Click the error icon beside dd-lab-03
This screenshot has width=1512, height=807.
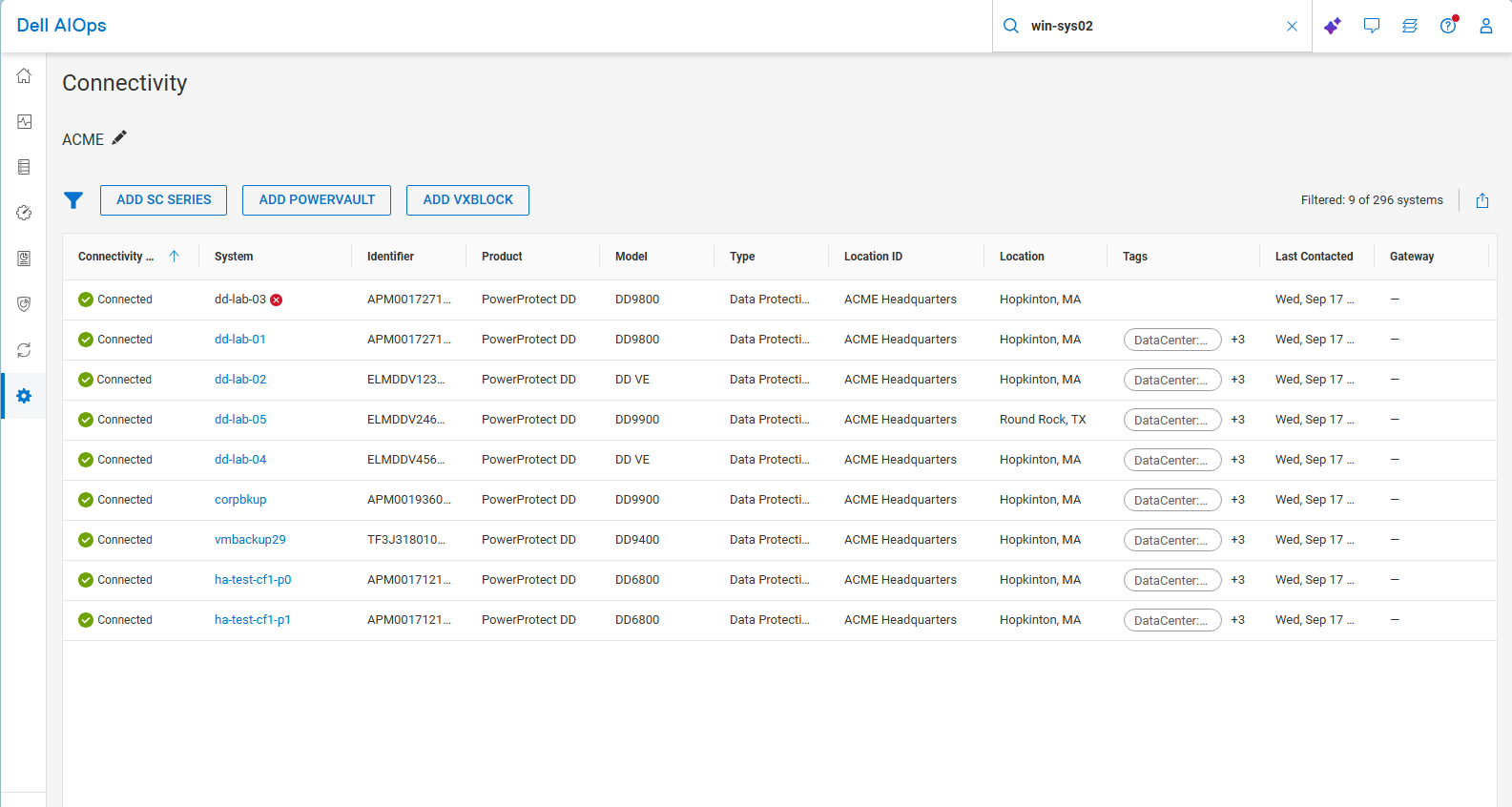pos(277,300)
